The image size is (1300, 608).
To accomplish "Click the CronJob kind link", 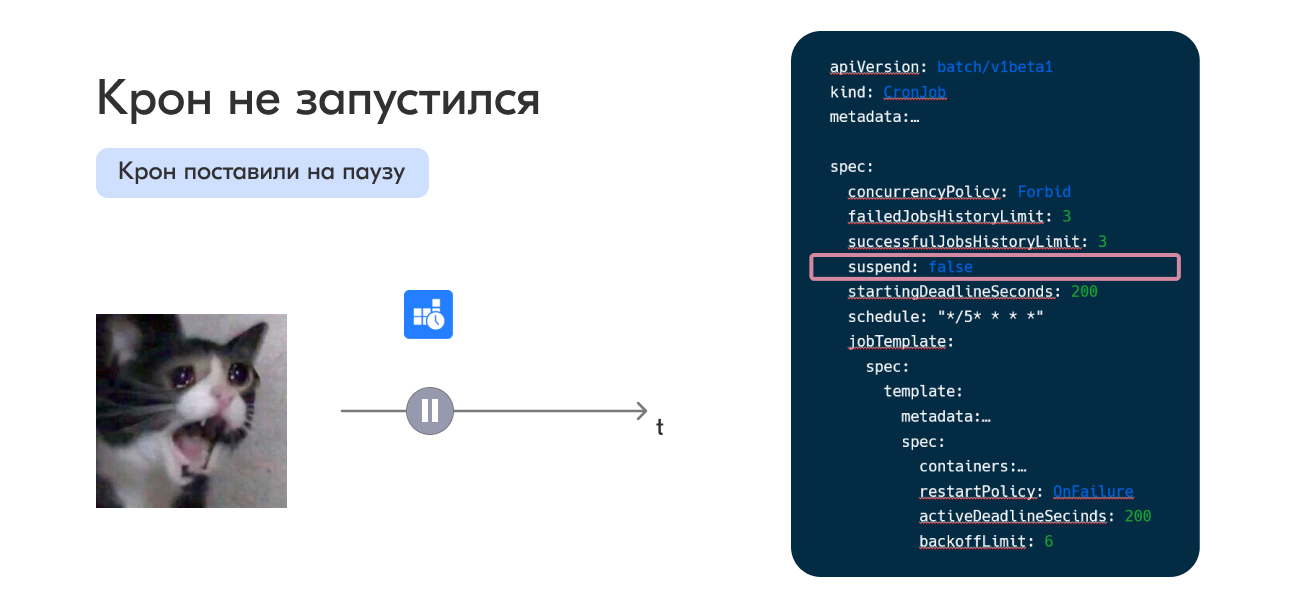I will (x=914, y=92).
